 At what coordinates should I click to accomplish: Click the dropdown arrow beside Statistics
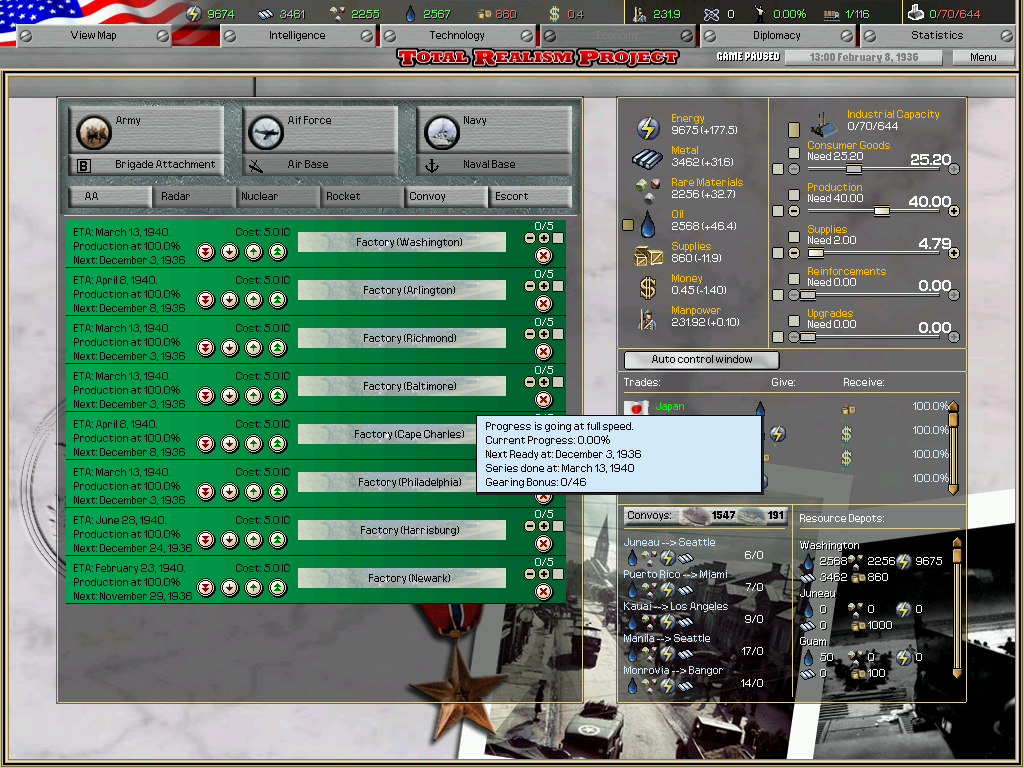click(x=1008, y=35)
